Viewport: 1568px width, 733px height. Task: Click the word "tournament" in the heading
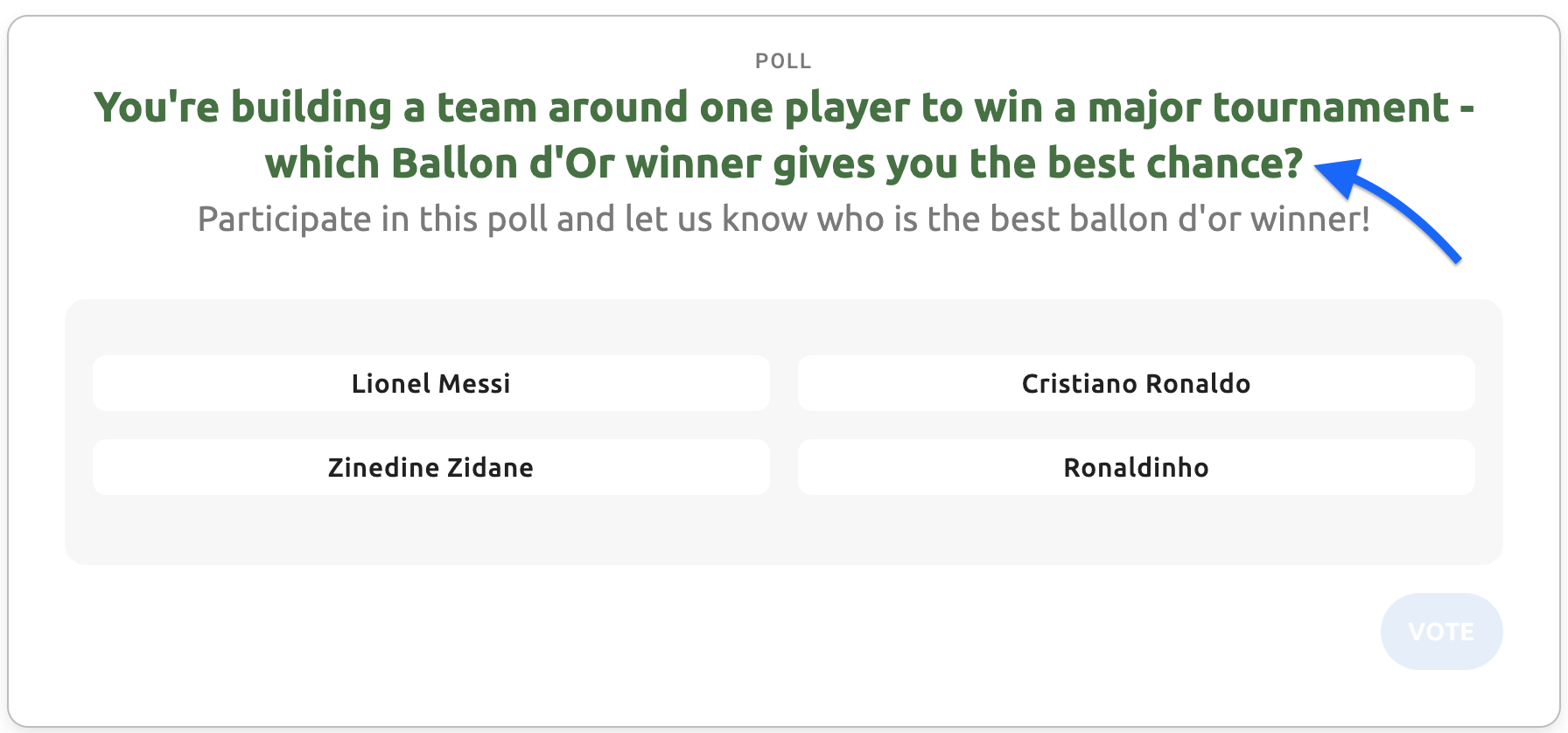coord(1330,108)
